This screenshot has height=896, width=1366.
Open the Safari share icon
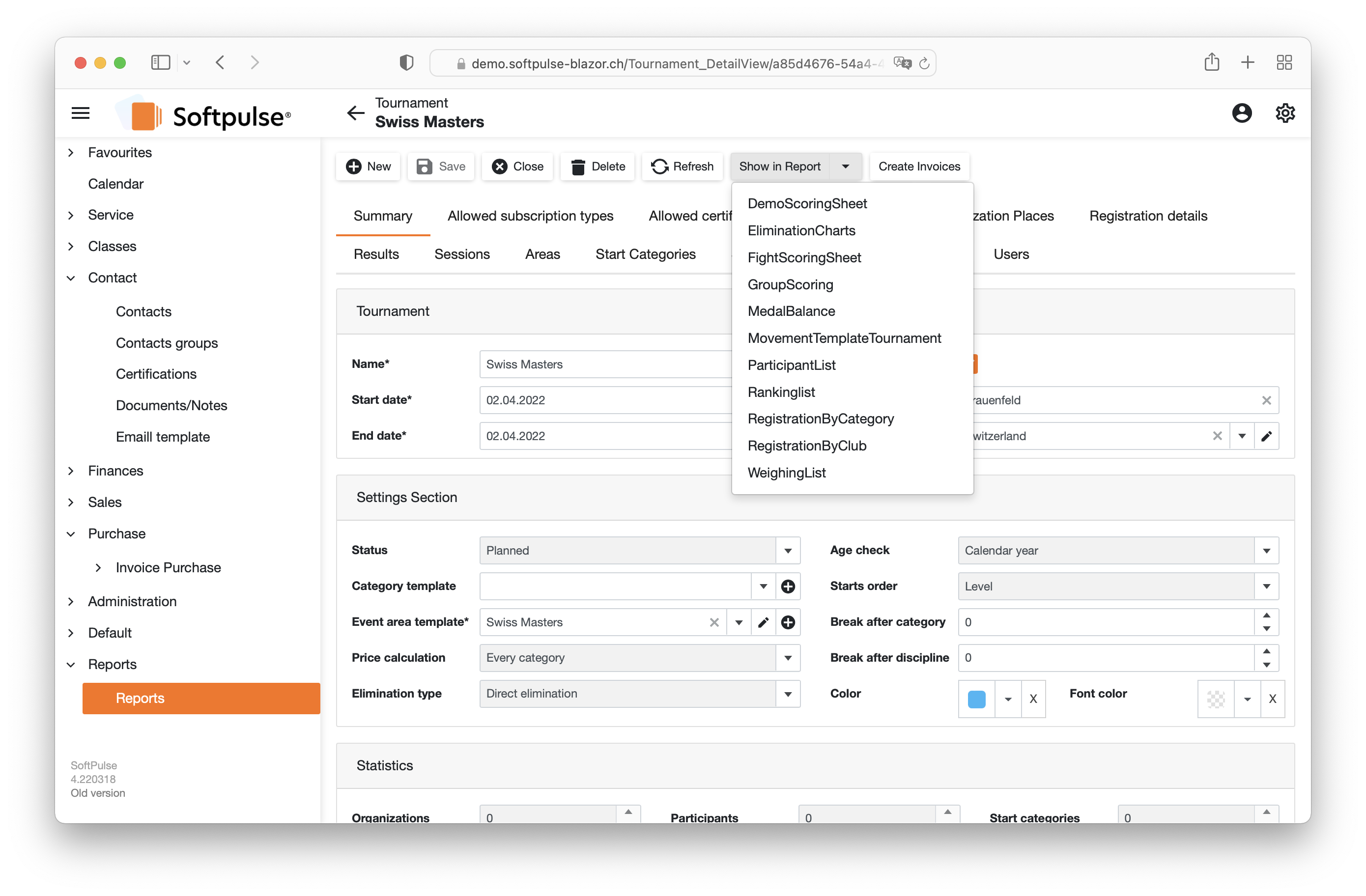(x=1212, y=61)
